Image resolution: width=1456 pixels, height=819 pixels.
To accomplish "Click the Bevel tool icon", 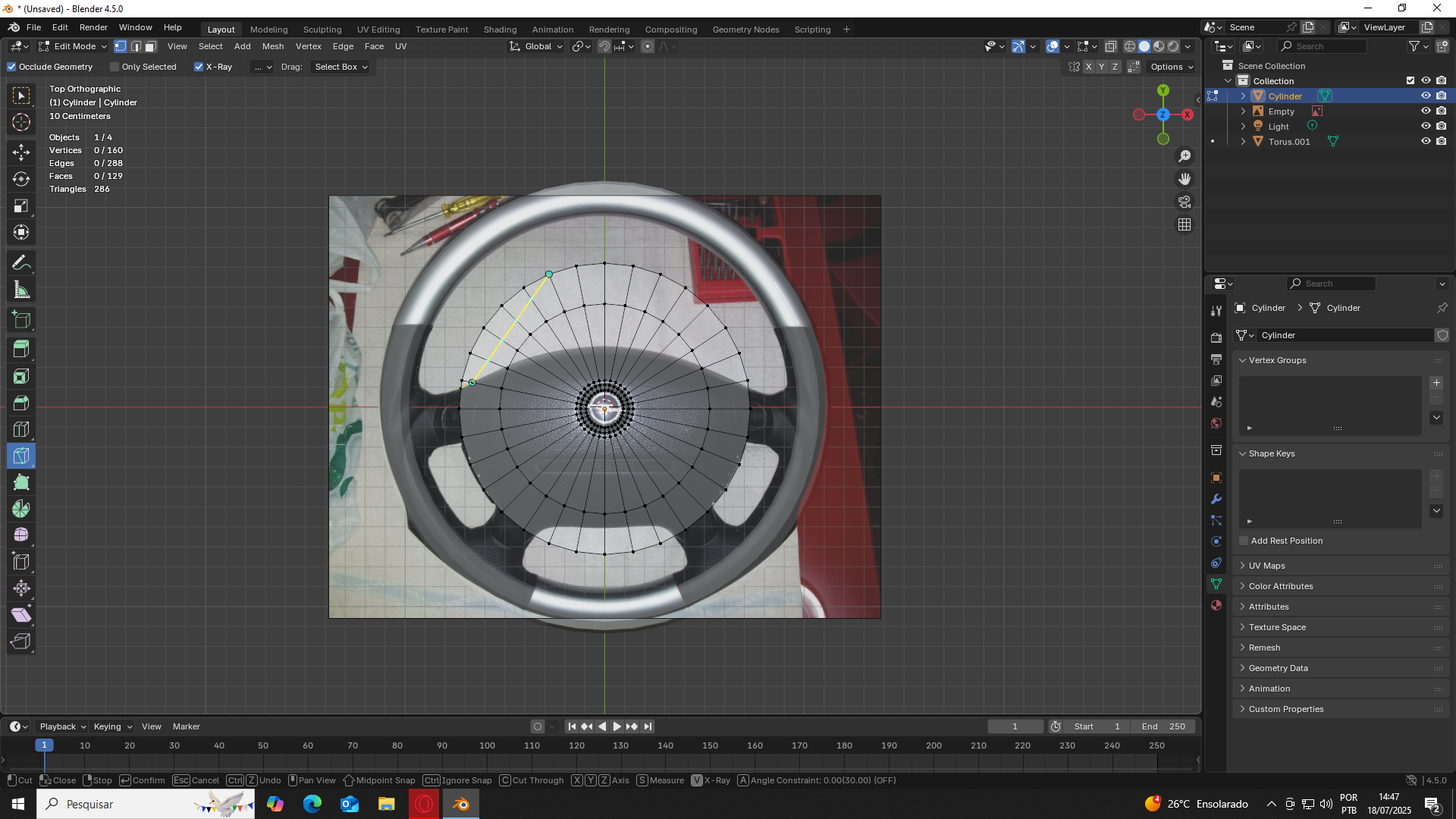I will (21, 403).
